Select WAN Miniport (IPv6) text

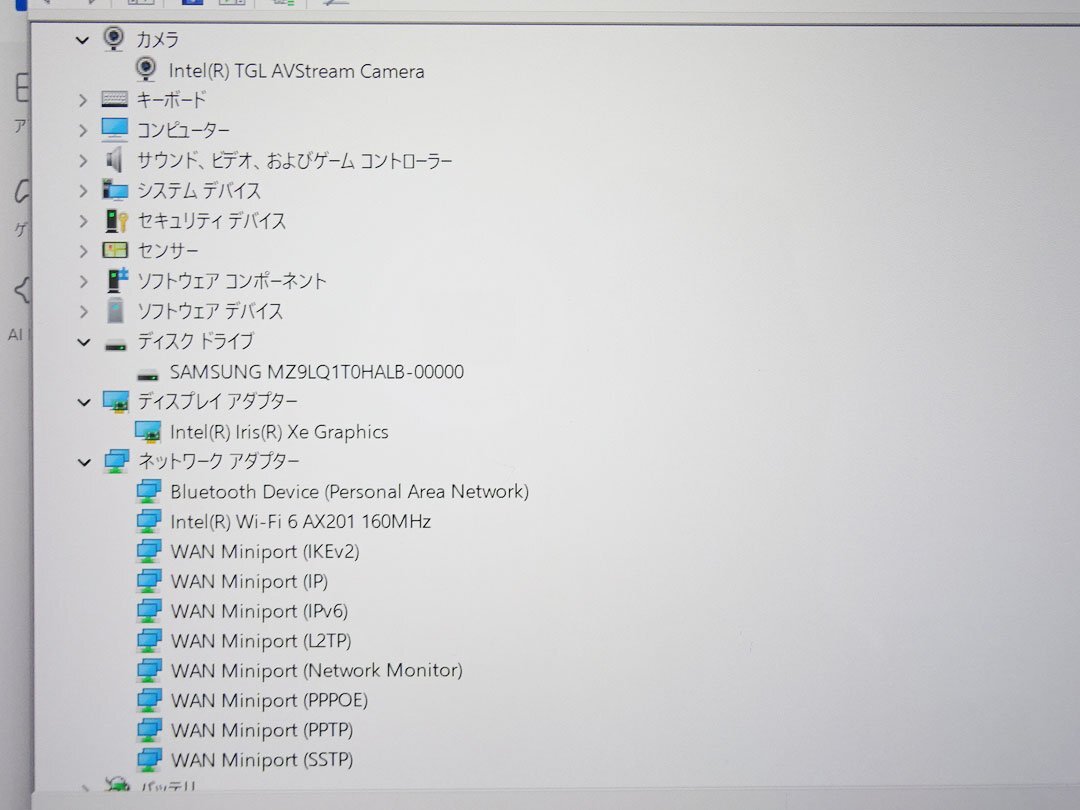coord(259,611)
